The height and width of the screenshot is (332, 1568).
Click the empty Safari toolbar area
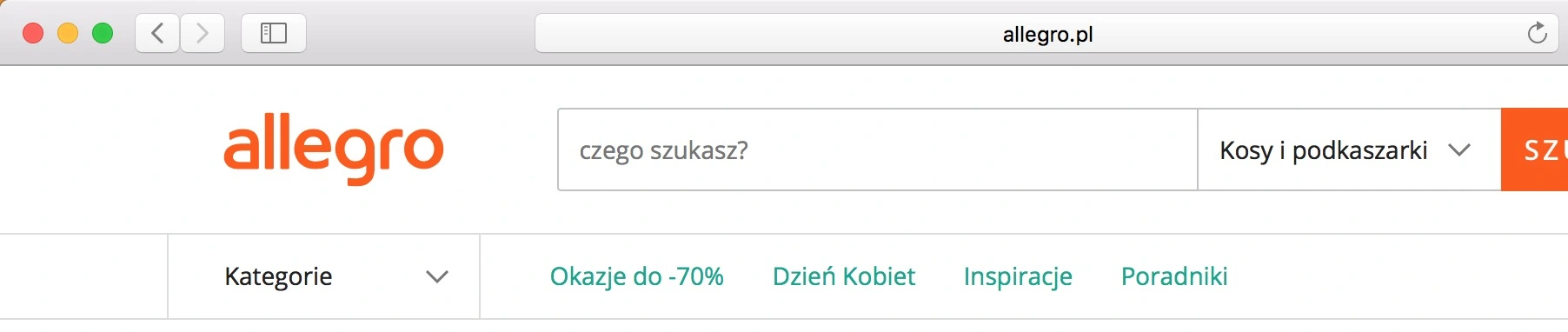click(x=422, y=34)
